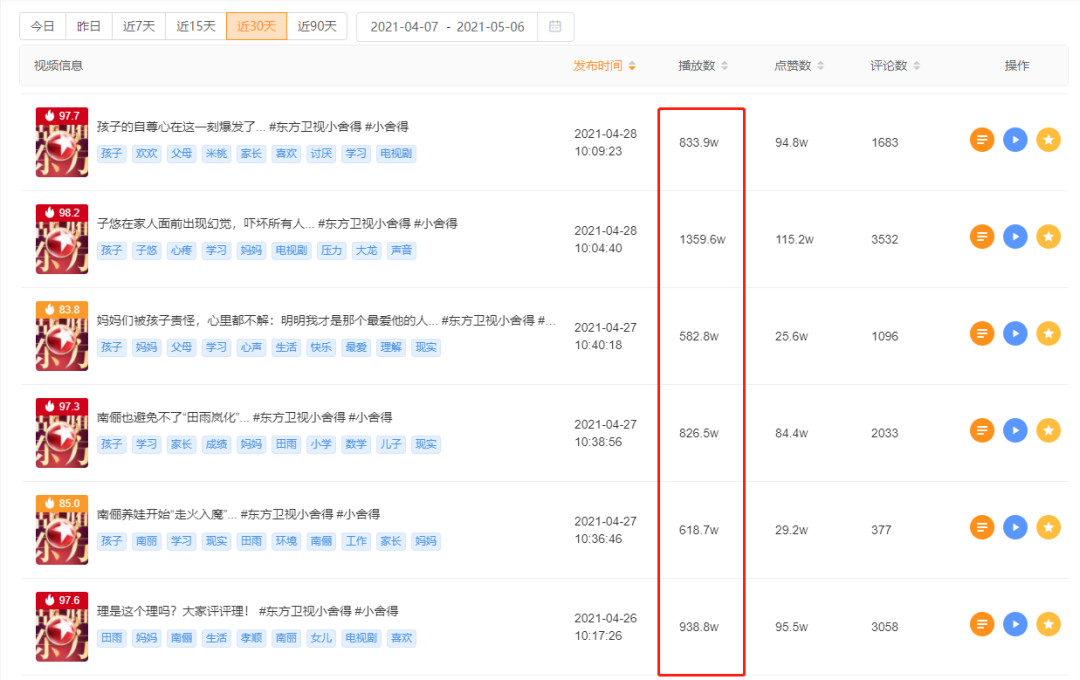Click the 115.2w likes value

pos(794,240)
